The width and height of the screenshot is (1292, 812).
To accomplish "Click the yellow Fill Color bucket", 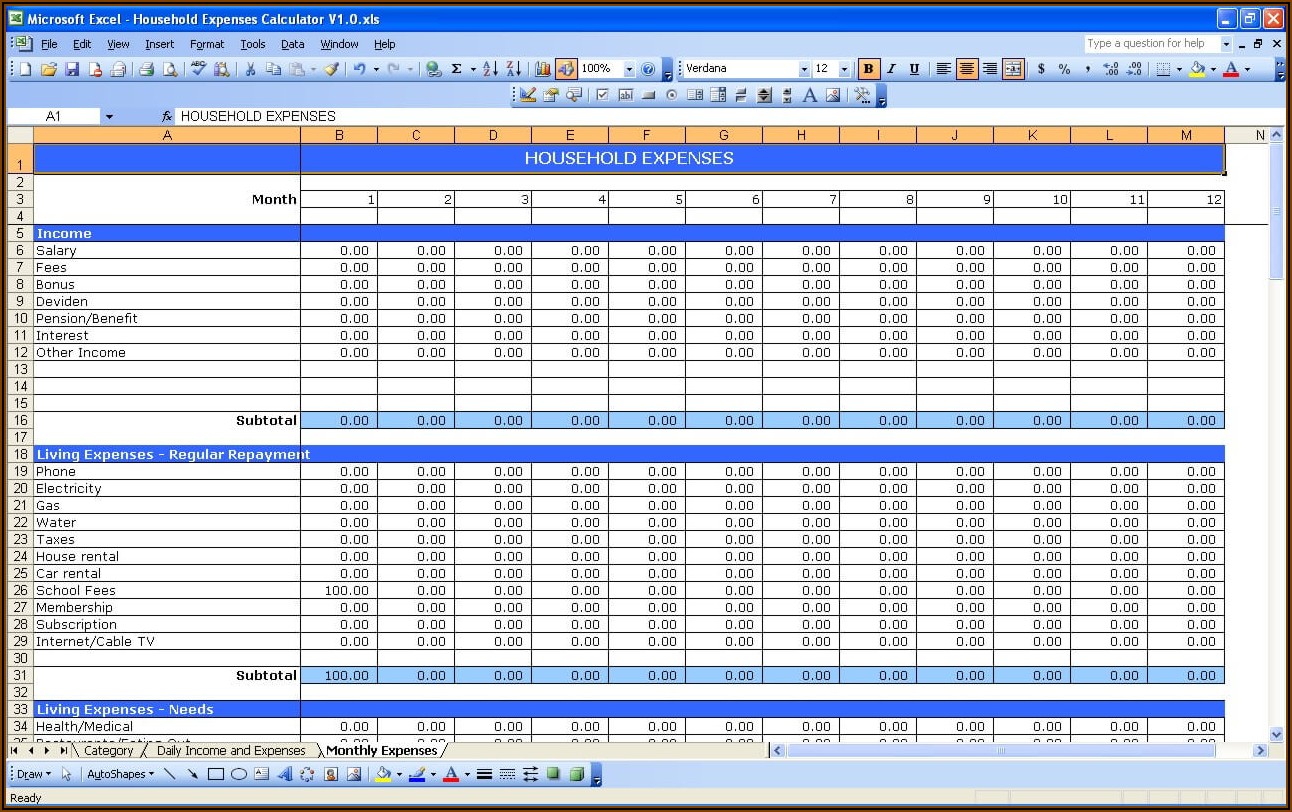I will 1197,69.
